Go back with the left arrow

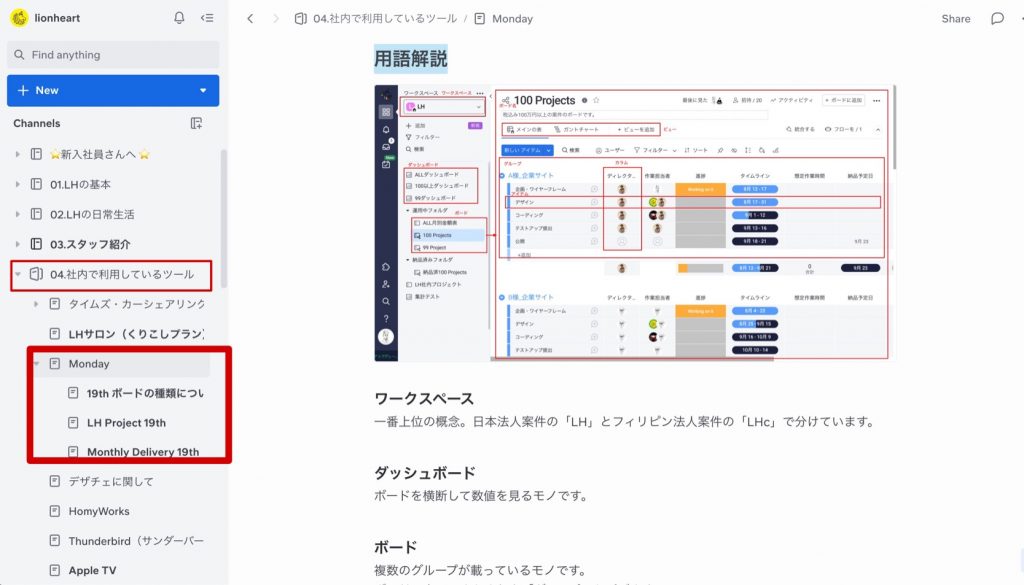click(250, 19)
